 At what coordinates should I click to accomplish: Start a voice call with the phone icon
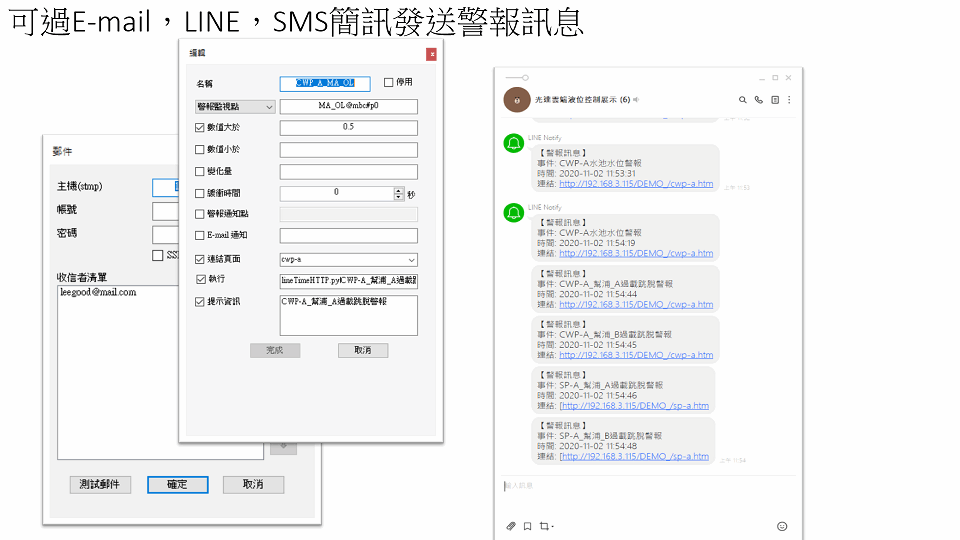758,100
